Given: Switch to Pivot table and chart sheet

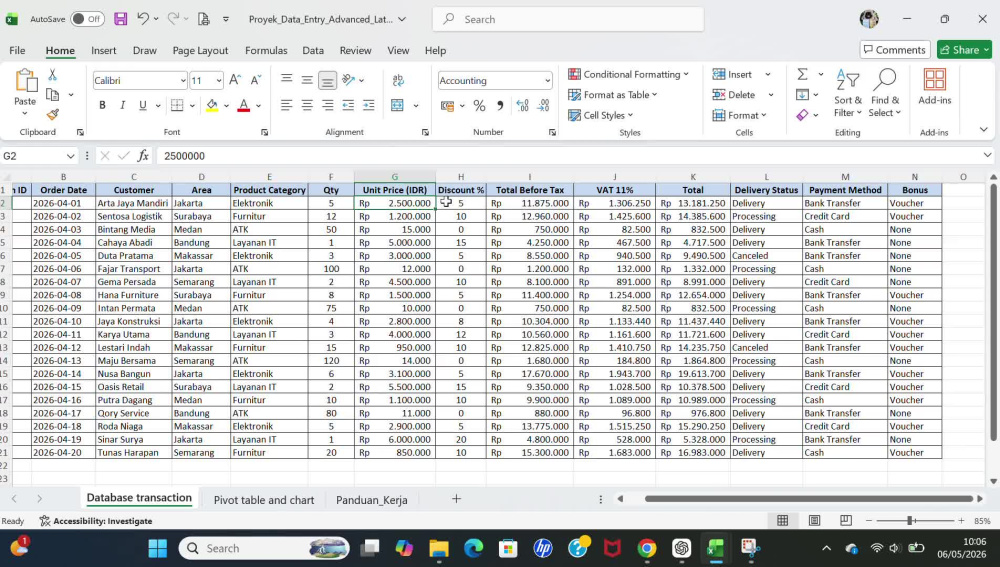Looking at the screenshot, I should point(264,500).
